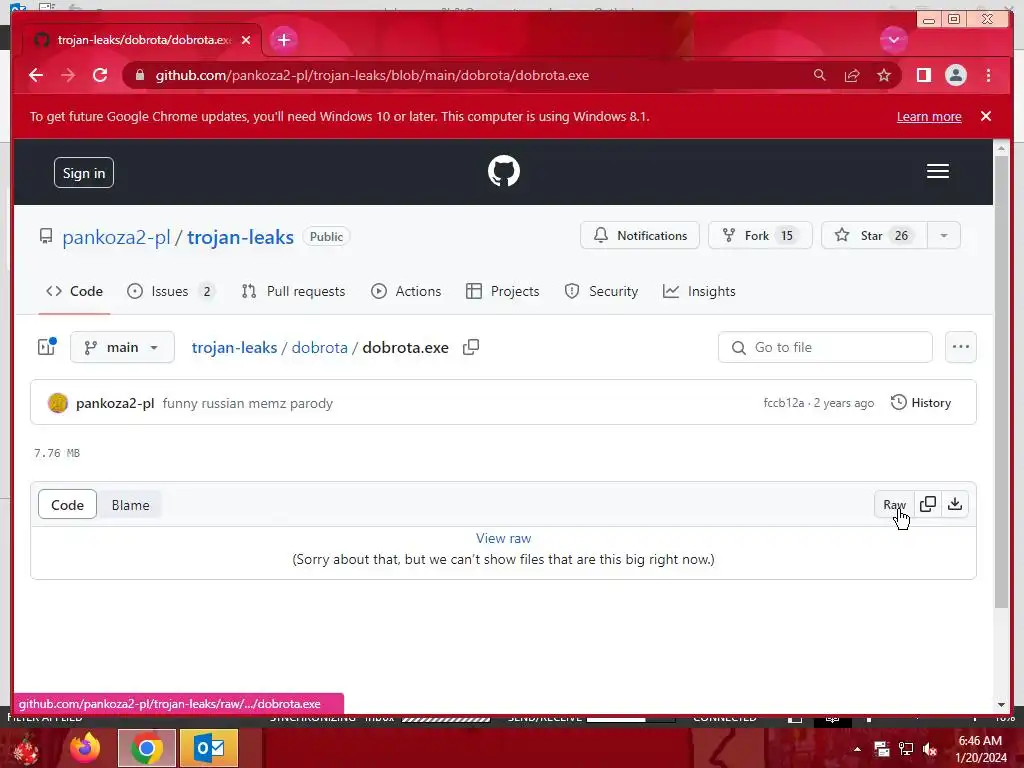
Task: Click scrollbar down arrow
Action: point(1001,704)
